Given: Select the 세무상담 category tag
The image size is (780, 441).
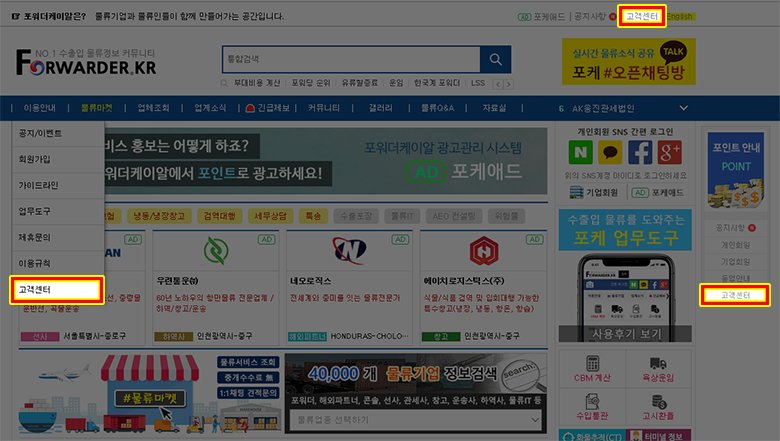Looking at the screenshot, I should 270,216.
